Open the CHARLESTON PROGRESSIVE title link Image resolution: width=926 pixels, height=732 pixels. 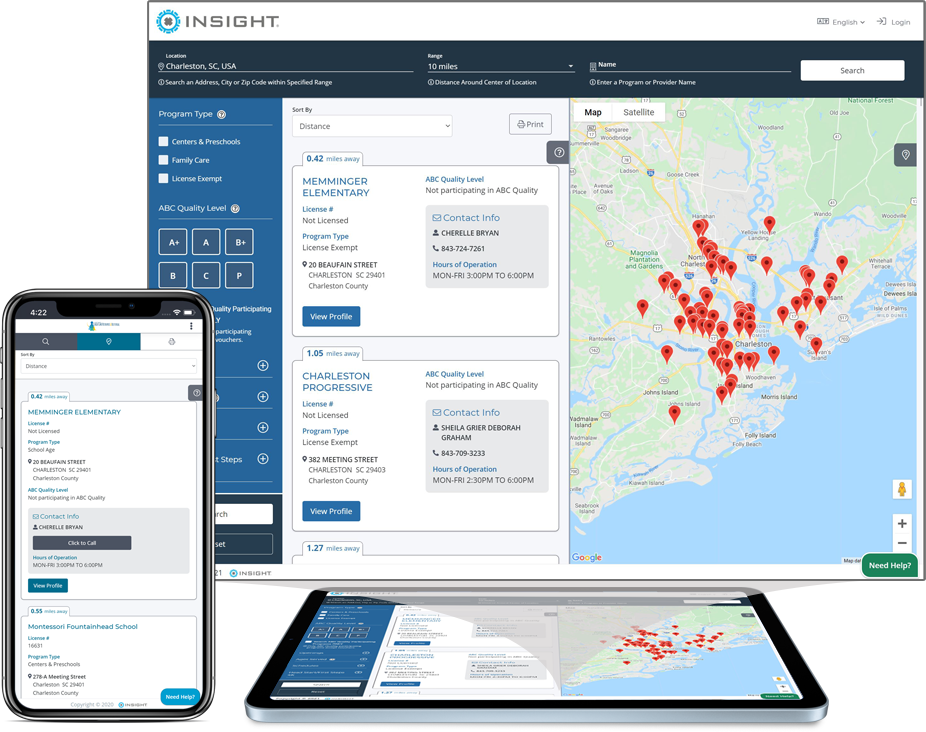(337, 382)
